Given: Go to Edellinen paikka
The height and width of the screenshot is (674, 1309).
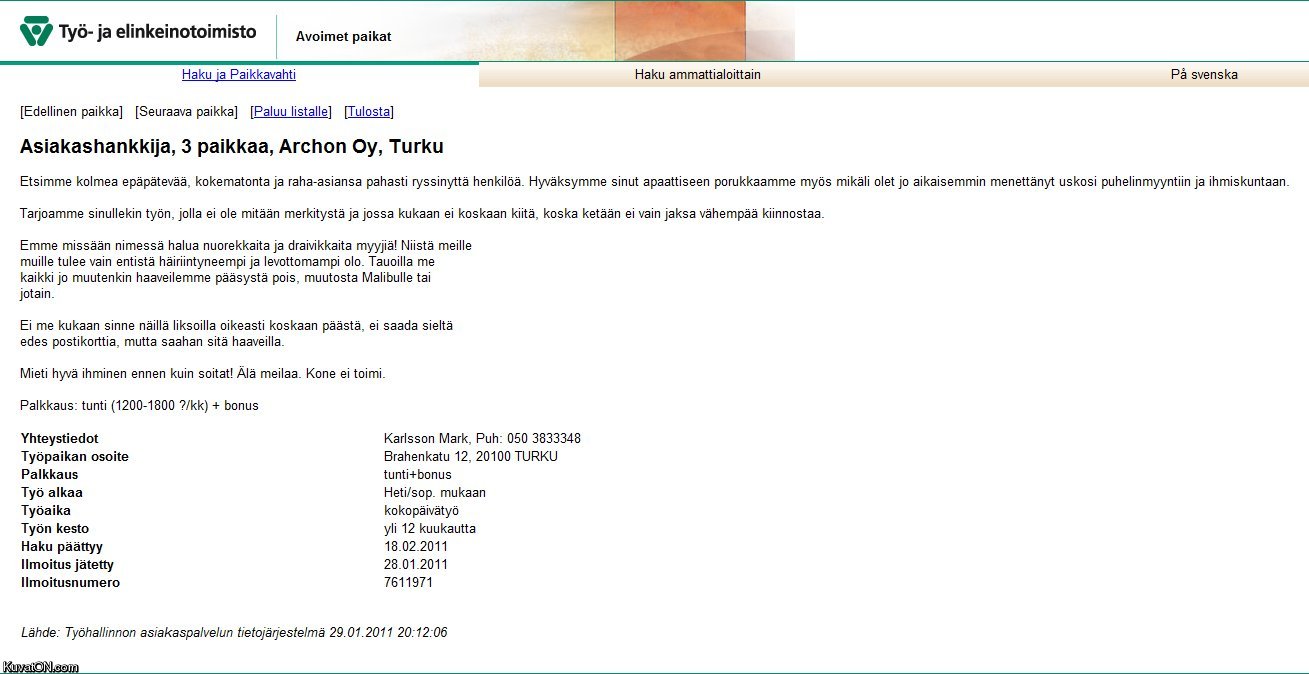Looking at the screenshot, I should coord(71,112).
